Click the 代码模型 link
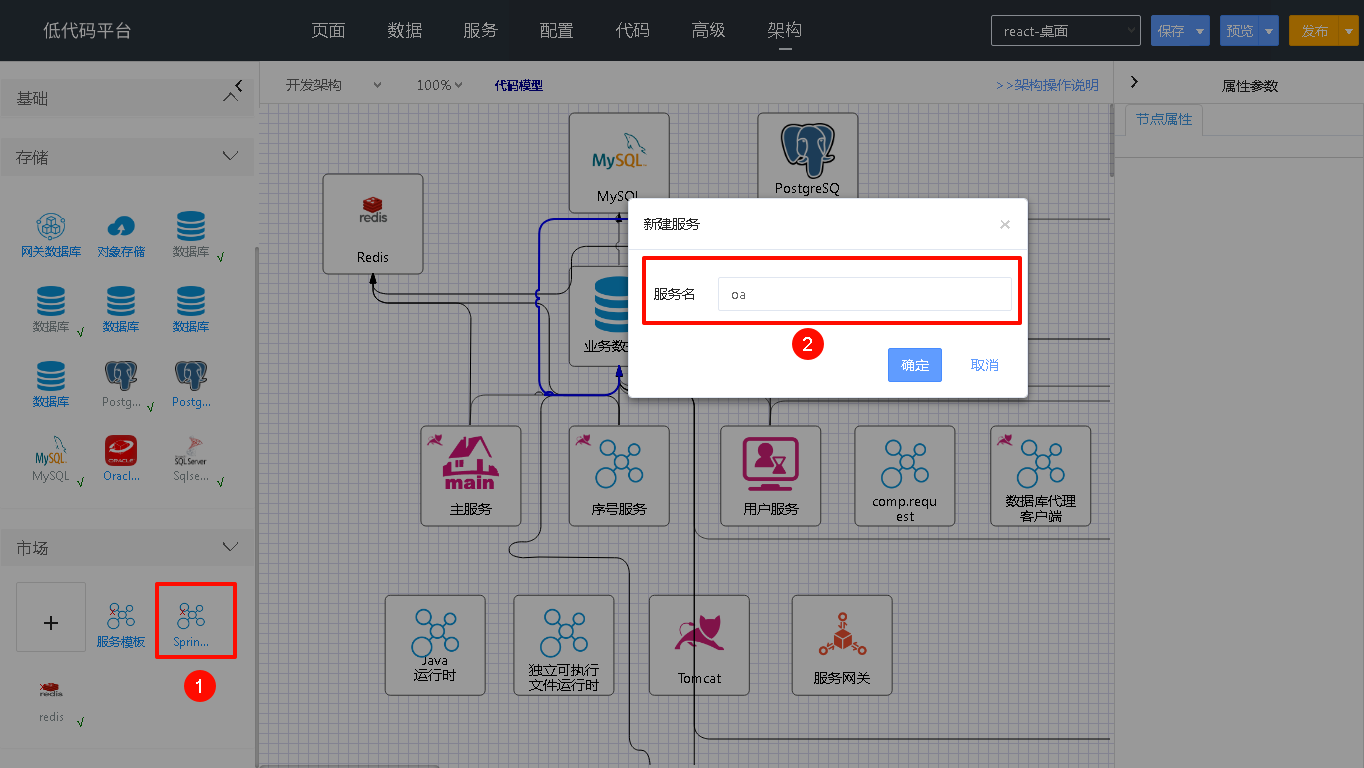 [518, 85]
